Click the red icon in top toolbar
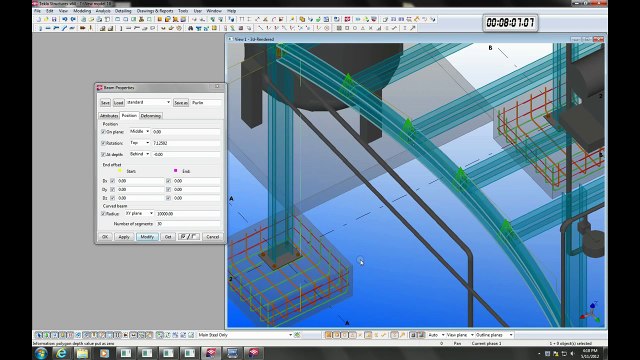This screenshot has height=360, width=640. point(347,19)
